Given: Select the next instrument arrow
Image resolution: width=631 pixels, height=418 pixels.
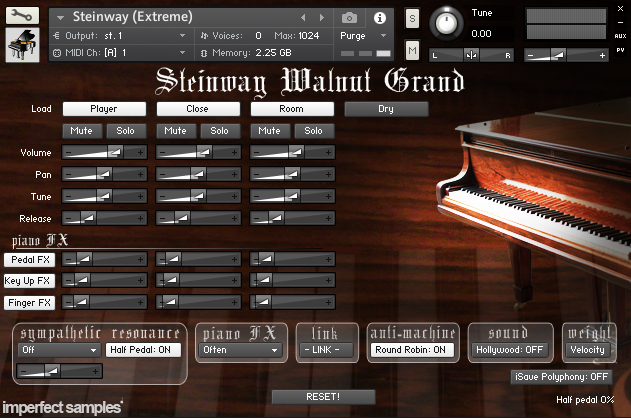Looking at the screenshot, I should [x=322, y=17].
